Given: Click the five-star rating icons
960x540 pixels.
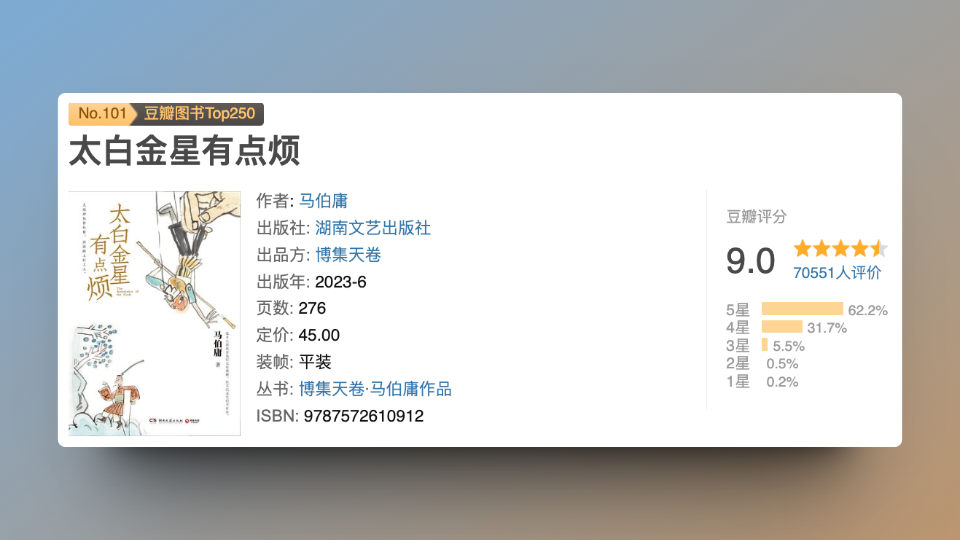Looking at the screenshot, I should point(840,248).
